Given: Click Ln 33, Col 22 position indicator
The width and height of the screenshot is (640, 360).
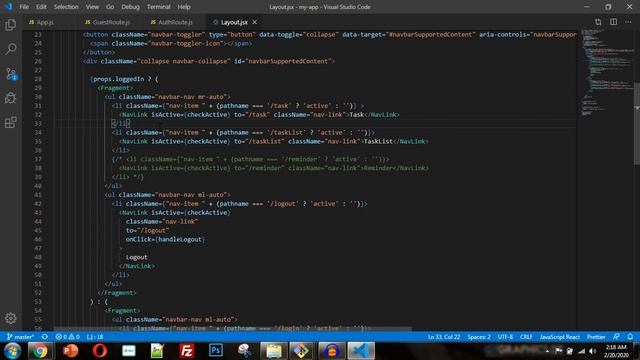Looking at the screenshot, I should pyautogui.click(x=444, y=337).
